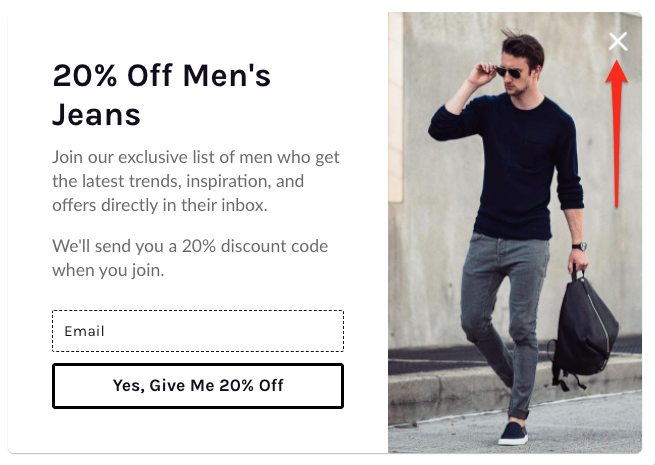Click the Join our exclusive list paragraph
The width and height of the screenshot is (655, 465).
point(196,181)
